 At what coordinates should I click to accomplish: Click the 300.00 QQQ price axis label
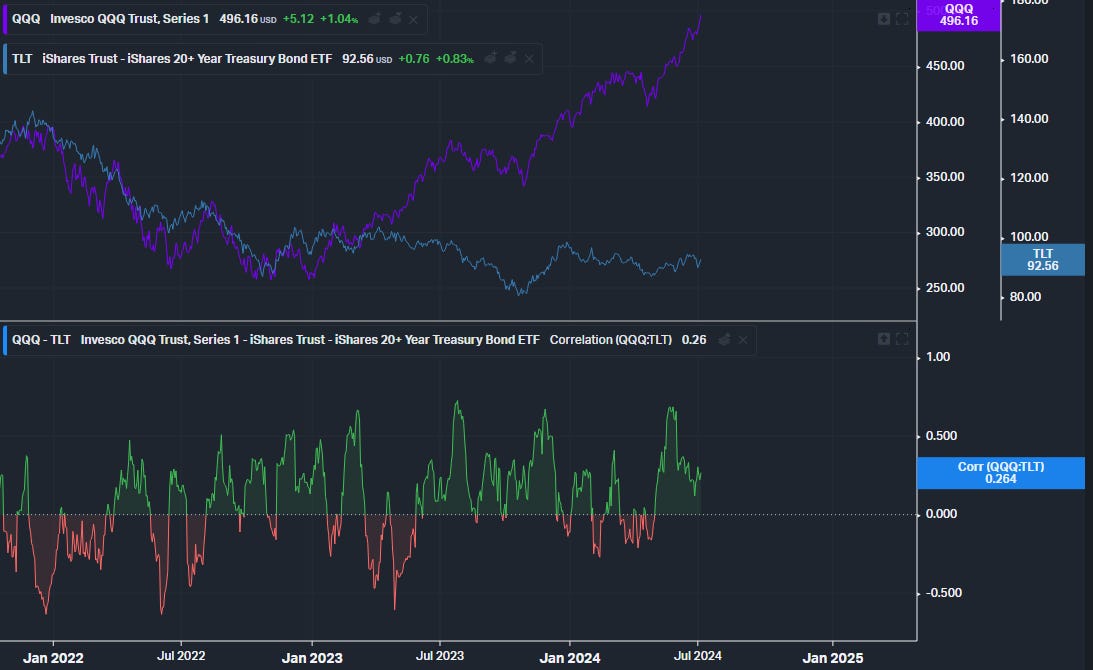pos(945,231)
